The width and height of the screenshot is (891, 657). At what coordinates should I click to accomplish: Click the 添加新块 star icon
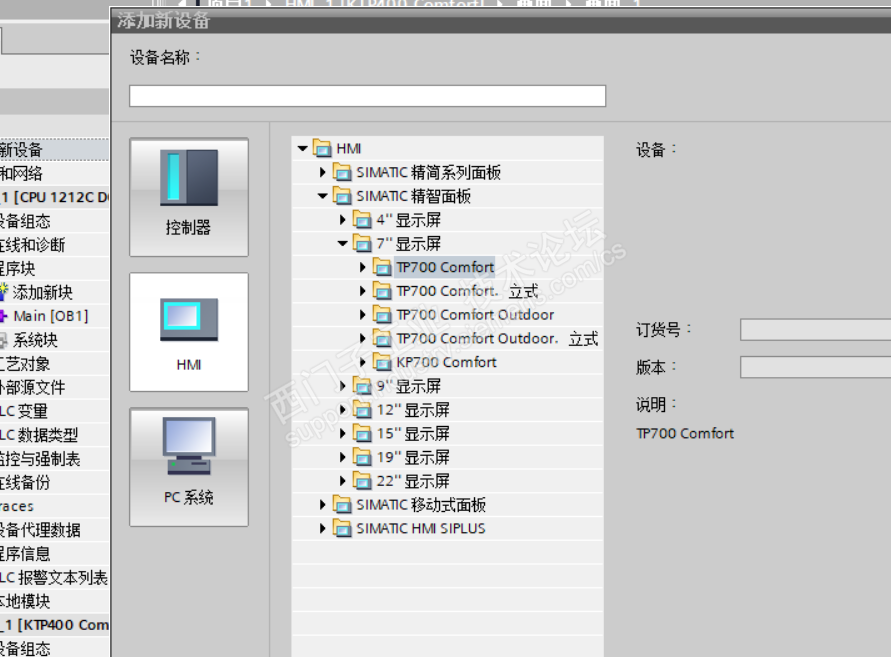pyautogui.click(x=4, y=292)
